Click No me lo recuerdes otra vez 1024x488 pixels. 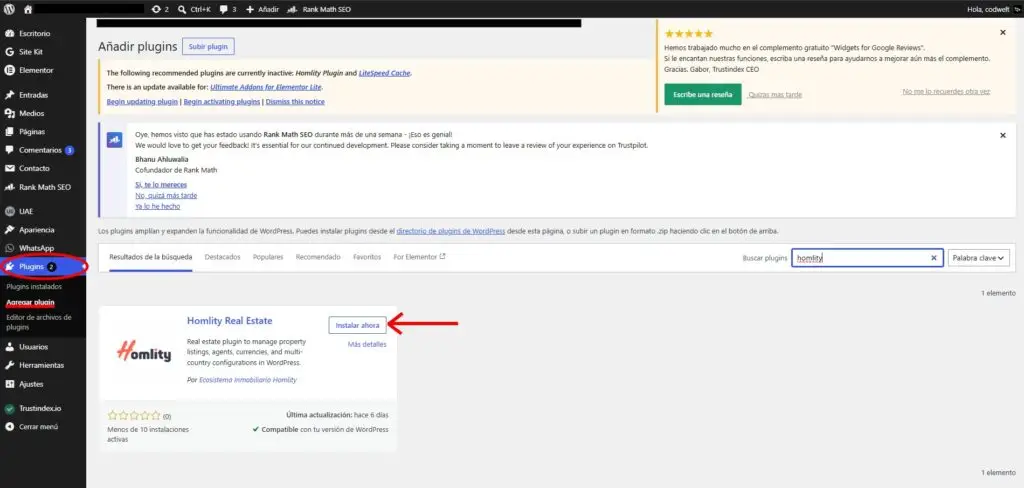pyautogui.click(x=946, y=91)
